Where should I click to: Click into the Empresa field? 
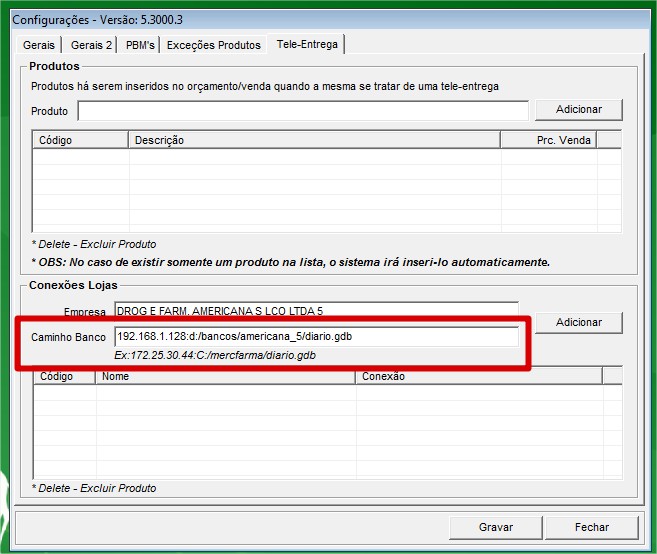316,311
